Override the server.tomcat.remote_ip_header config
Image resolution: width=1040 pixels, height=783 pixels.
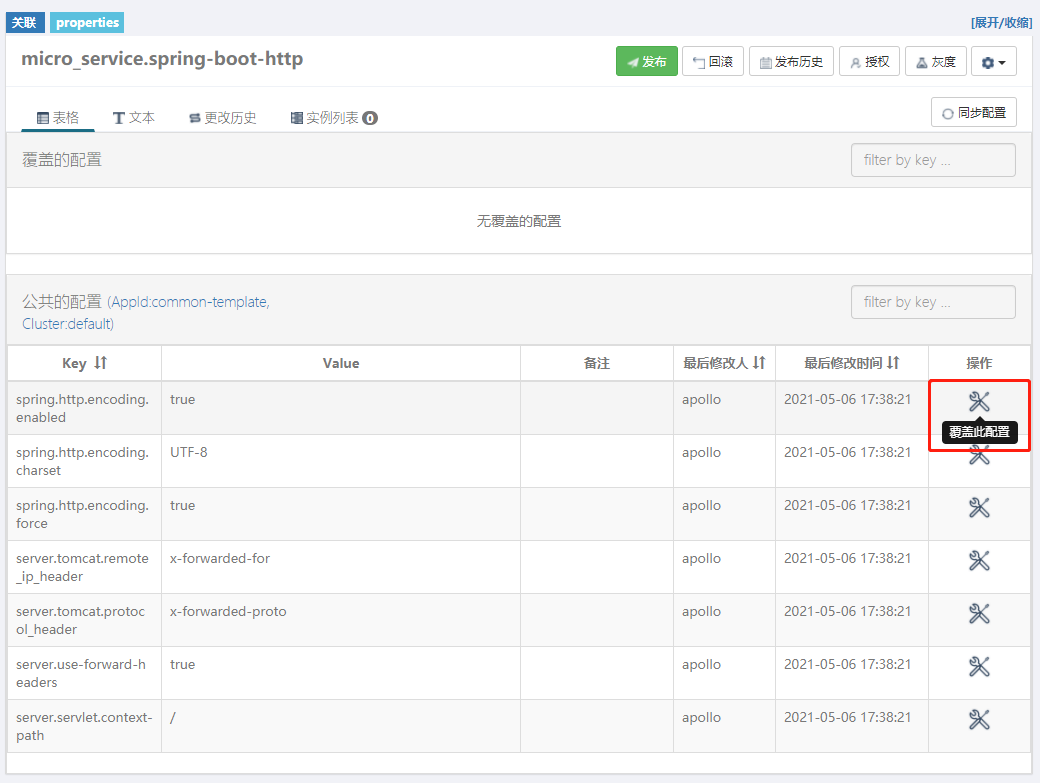(979, 561)
